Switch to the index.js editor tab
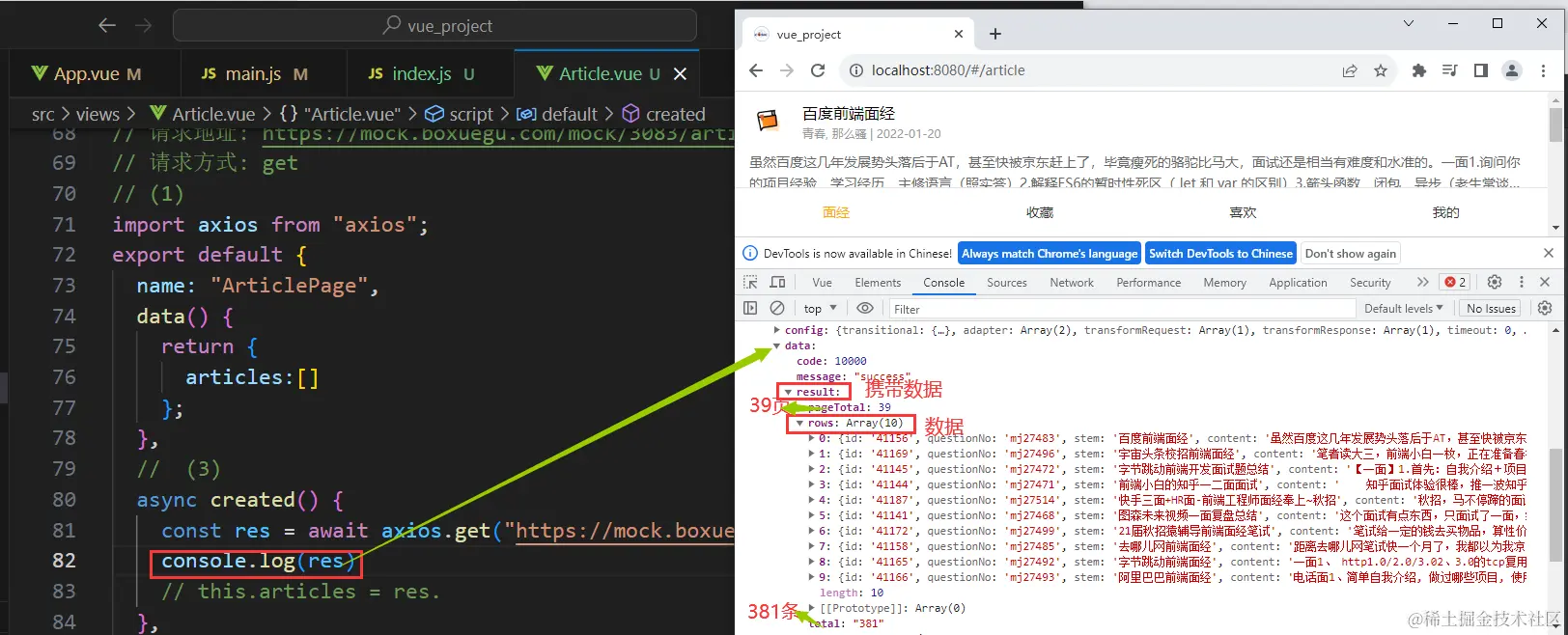 pyautogui.click(x=422, y=73)
